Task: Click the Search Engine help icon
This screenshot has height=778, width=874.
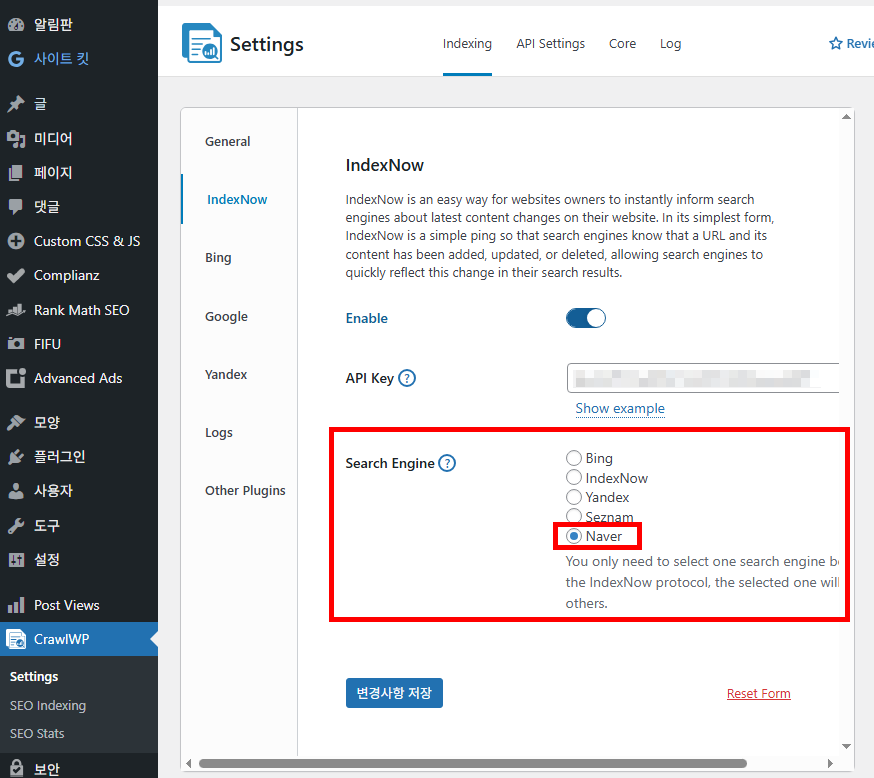Action: (447, 463)
